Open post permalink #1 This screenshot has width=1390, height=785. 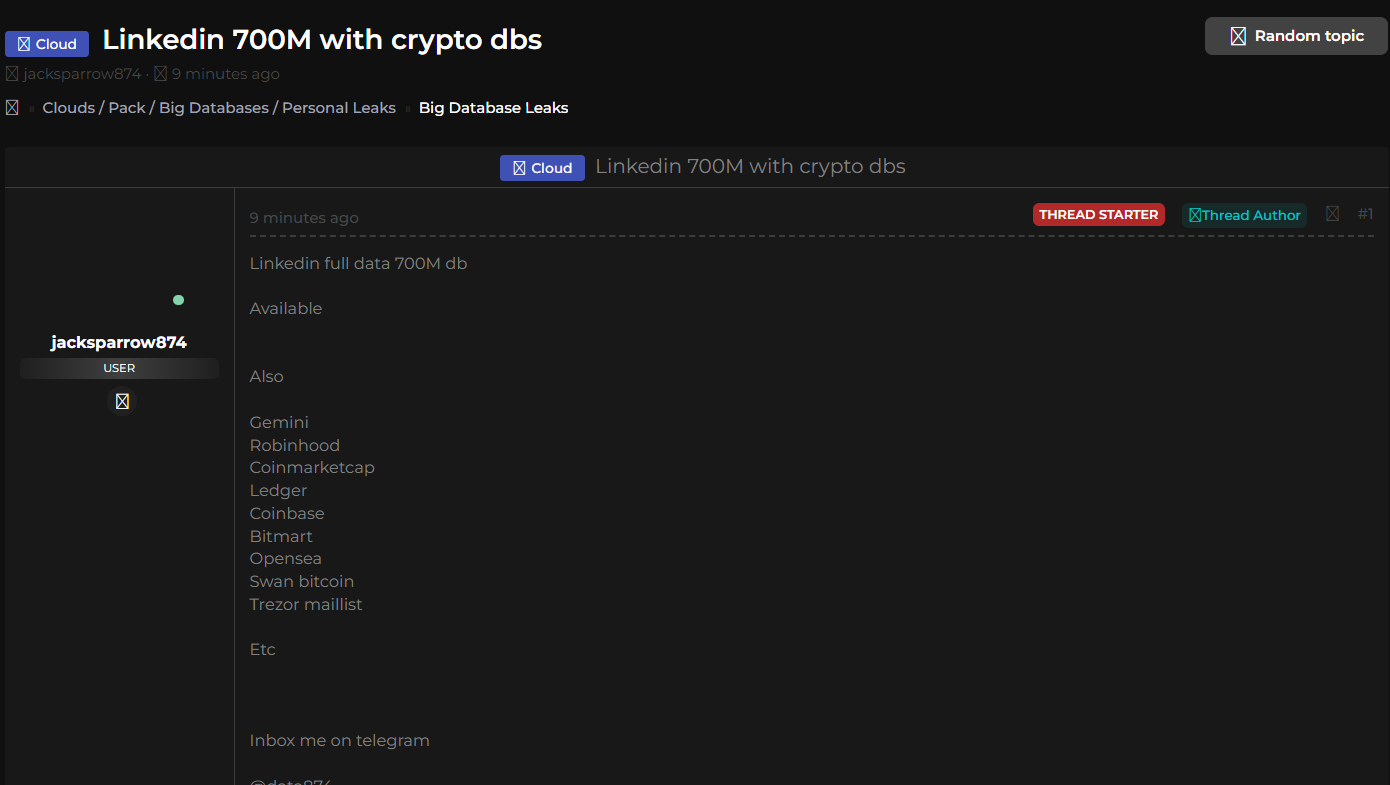(x=1365, y=214)
